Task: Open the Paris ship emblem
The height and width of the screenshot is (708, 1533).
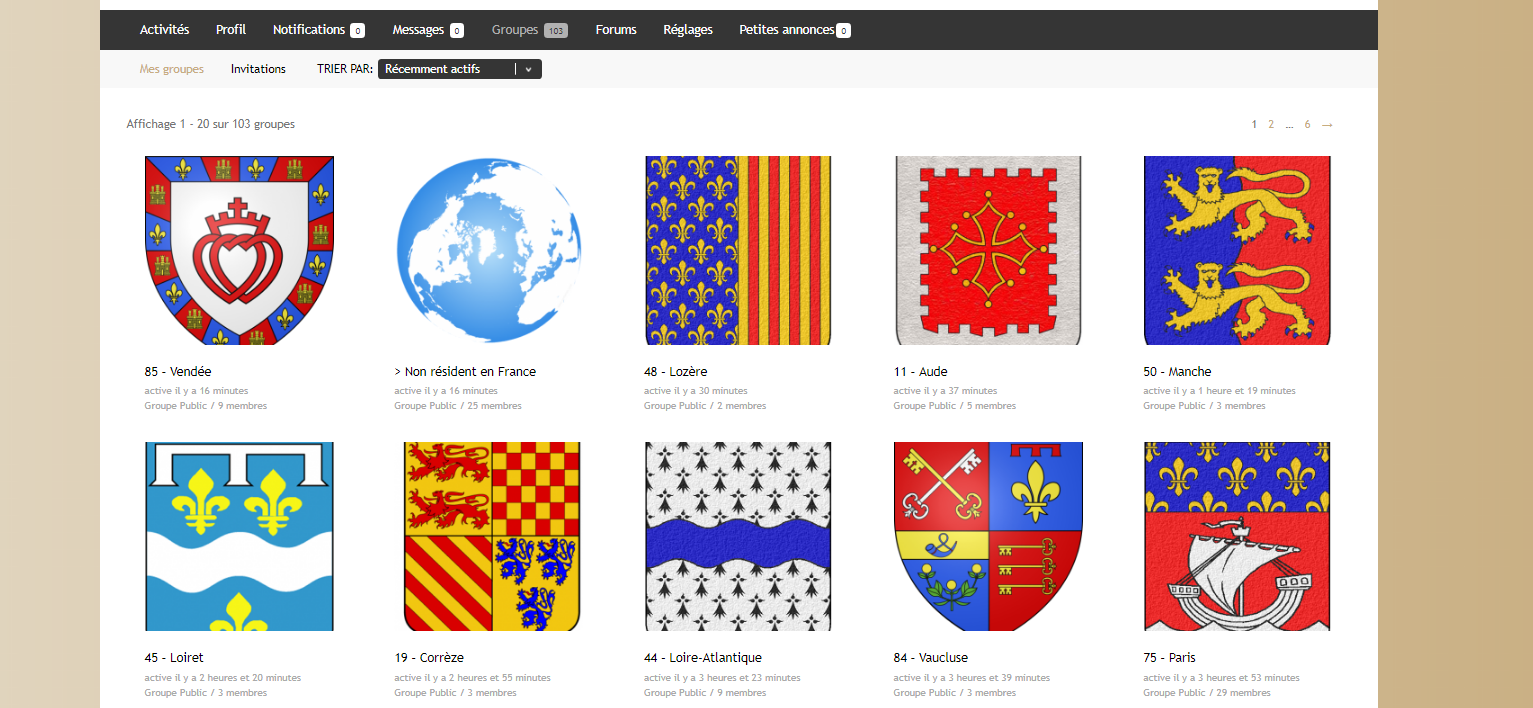Action: click(1237, 536)
